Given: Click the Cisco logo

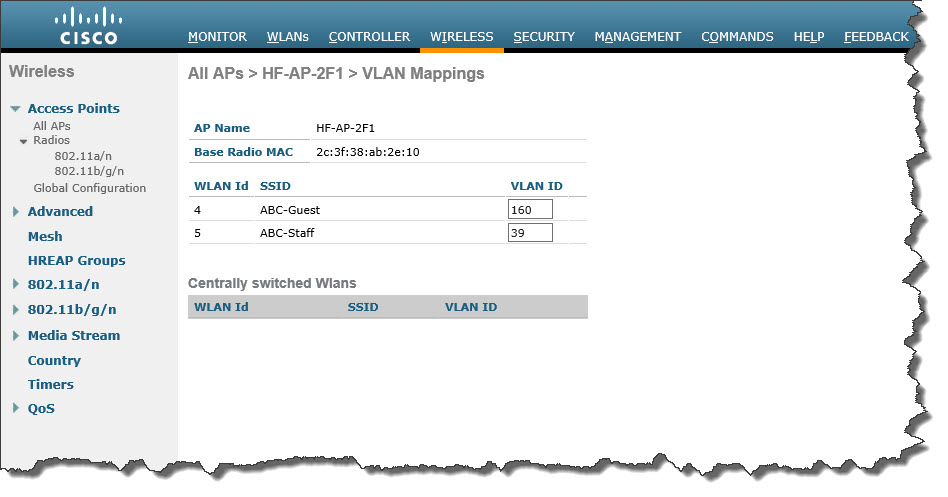Looking at the screenshot, I should tap(88, 26).
